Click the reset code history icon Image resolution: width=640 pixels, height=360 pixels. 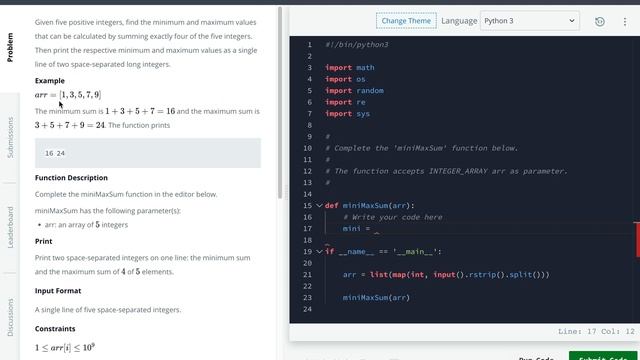(x=600, y=22)
